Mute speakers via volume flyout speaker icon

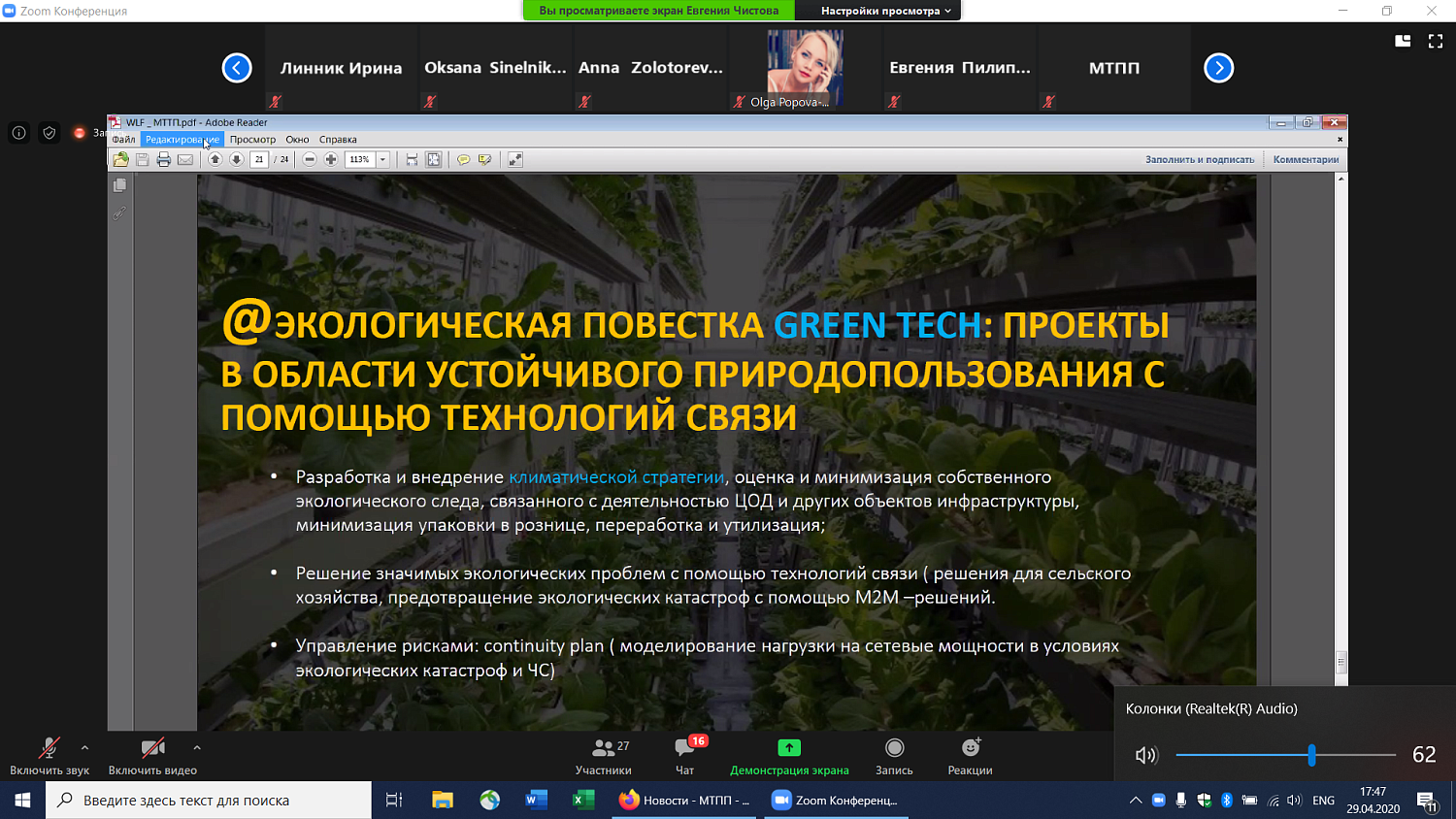(x=1146, y=755)
